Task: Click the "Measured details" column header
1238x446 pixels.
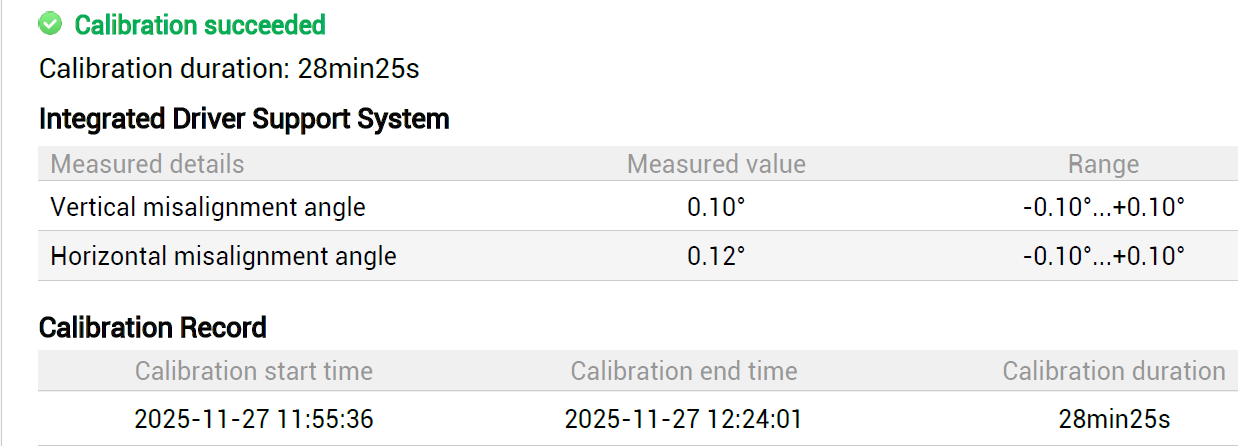Action: tap(147, 164)
